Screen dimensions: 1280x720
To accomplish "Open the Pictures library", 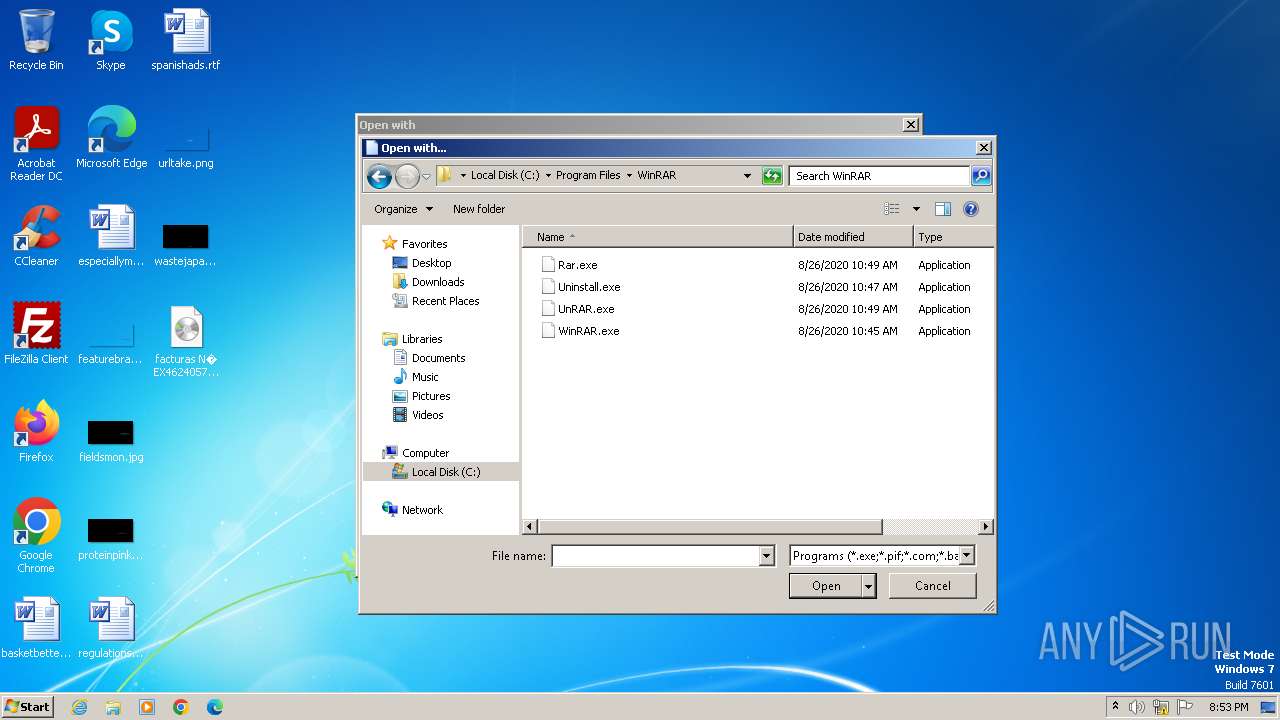I will [431, 396].
